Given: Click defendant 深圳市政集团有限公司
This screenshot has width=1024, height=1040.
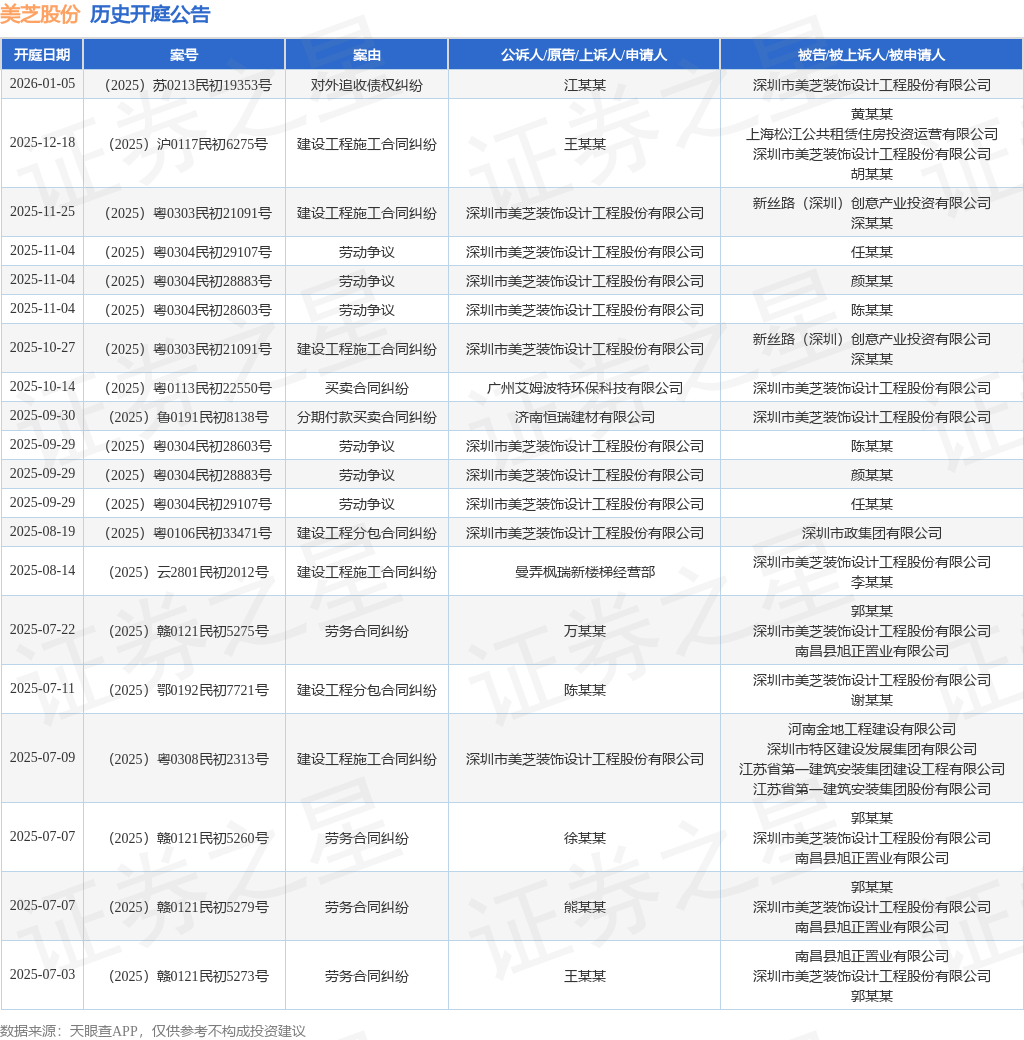Looking at the screenshot, I should point(871,533).
